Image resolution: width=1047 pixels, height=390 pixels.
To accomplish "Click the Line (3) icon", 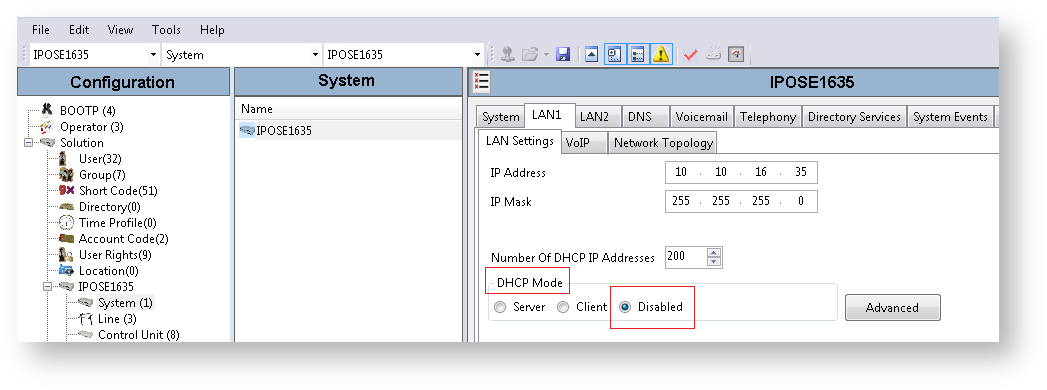I will tap(85, 319).
